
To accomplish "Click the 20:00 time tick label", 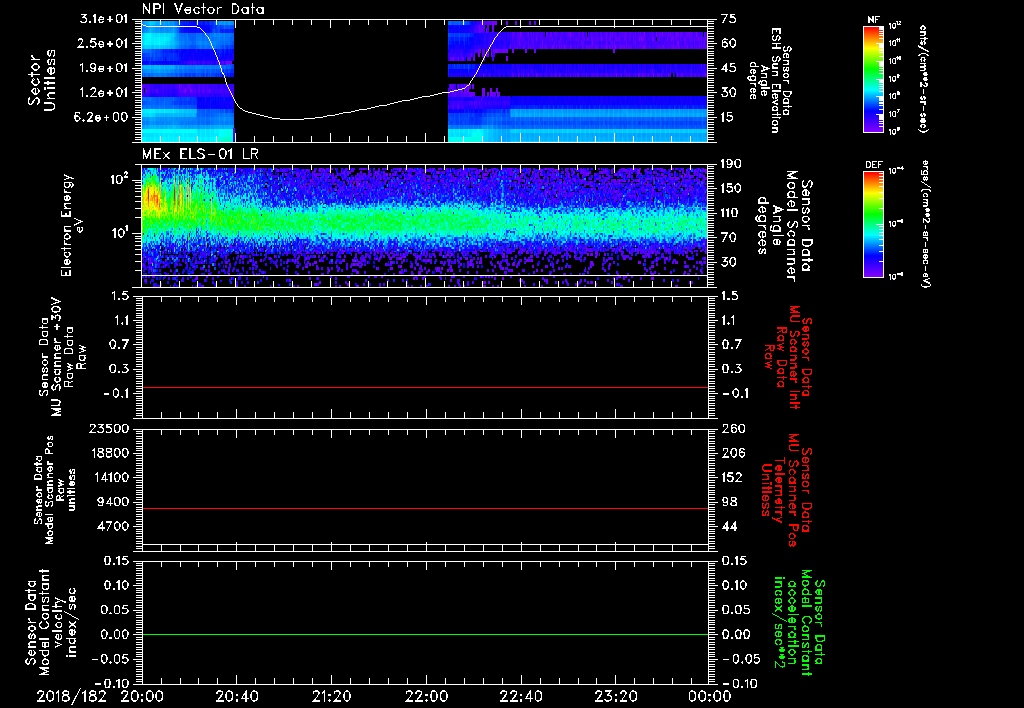I will 142,696.
